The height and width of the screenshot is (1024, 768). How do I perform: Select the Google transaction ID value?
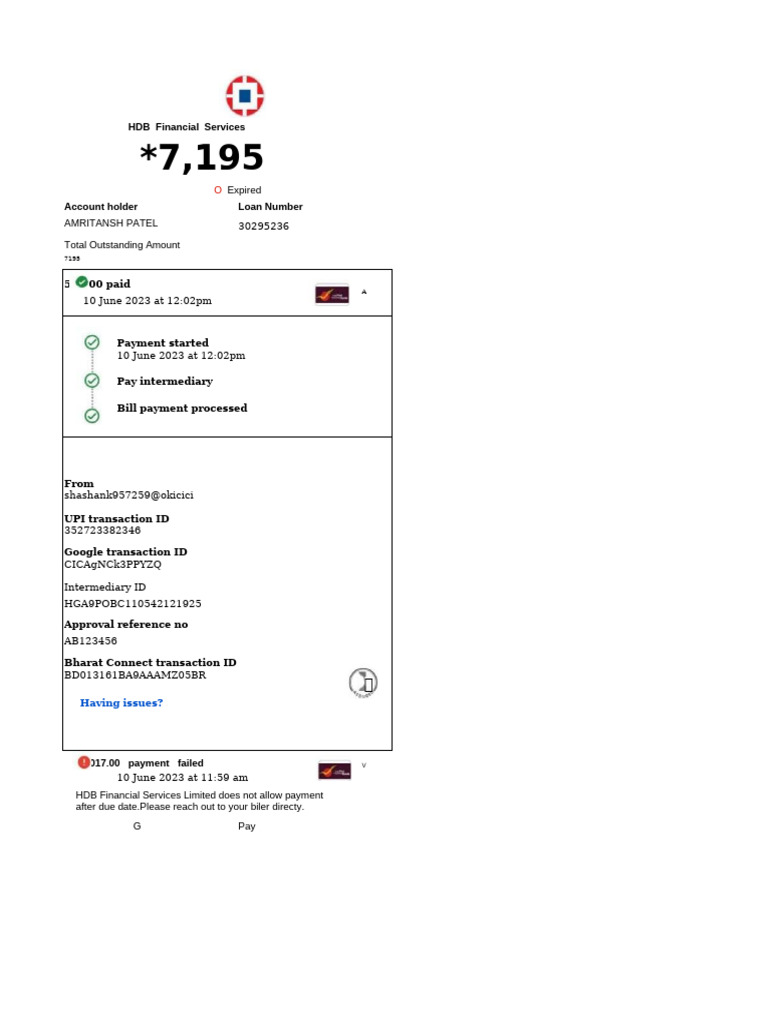pyautogui.click(x=112, y=564)
